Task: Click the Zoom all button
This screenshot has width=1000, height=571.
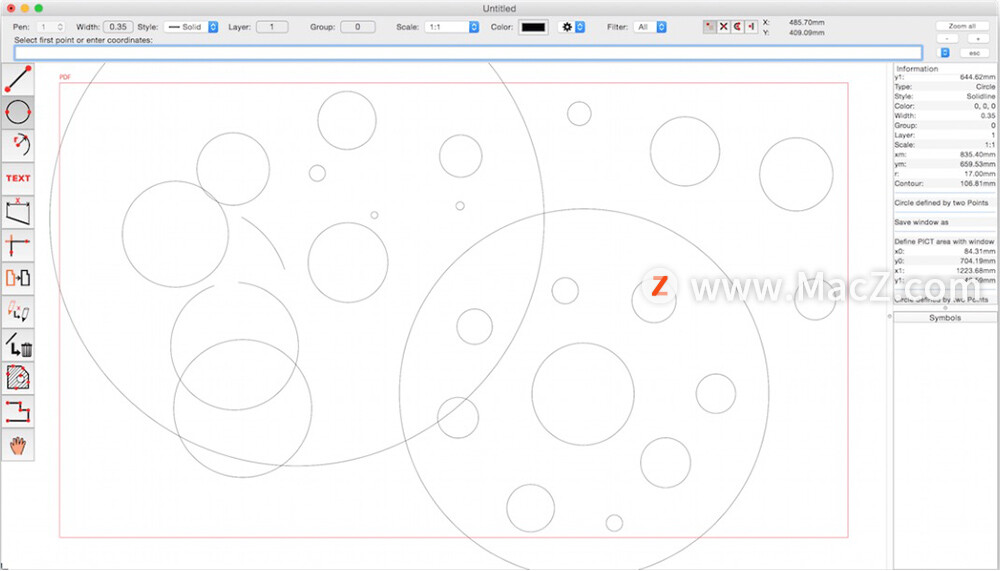Action: [962, 26]
